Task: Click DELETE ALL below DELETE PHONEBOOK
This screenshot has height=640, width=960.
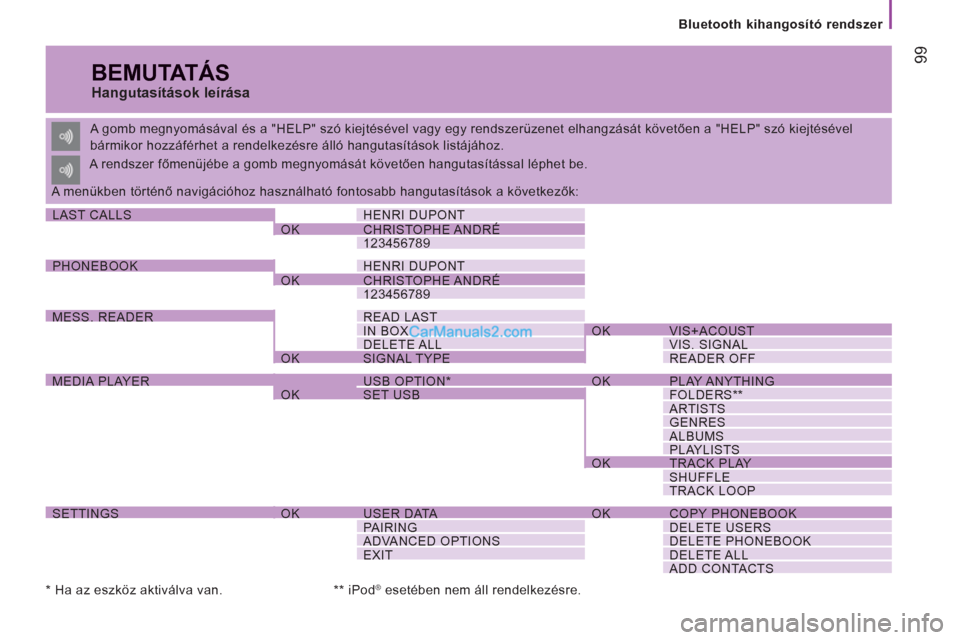Action: 777,555
